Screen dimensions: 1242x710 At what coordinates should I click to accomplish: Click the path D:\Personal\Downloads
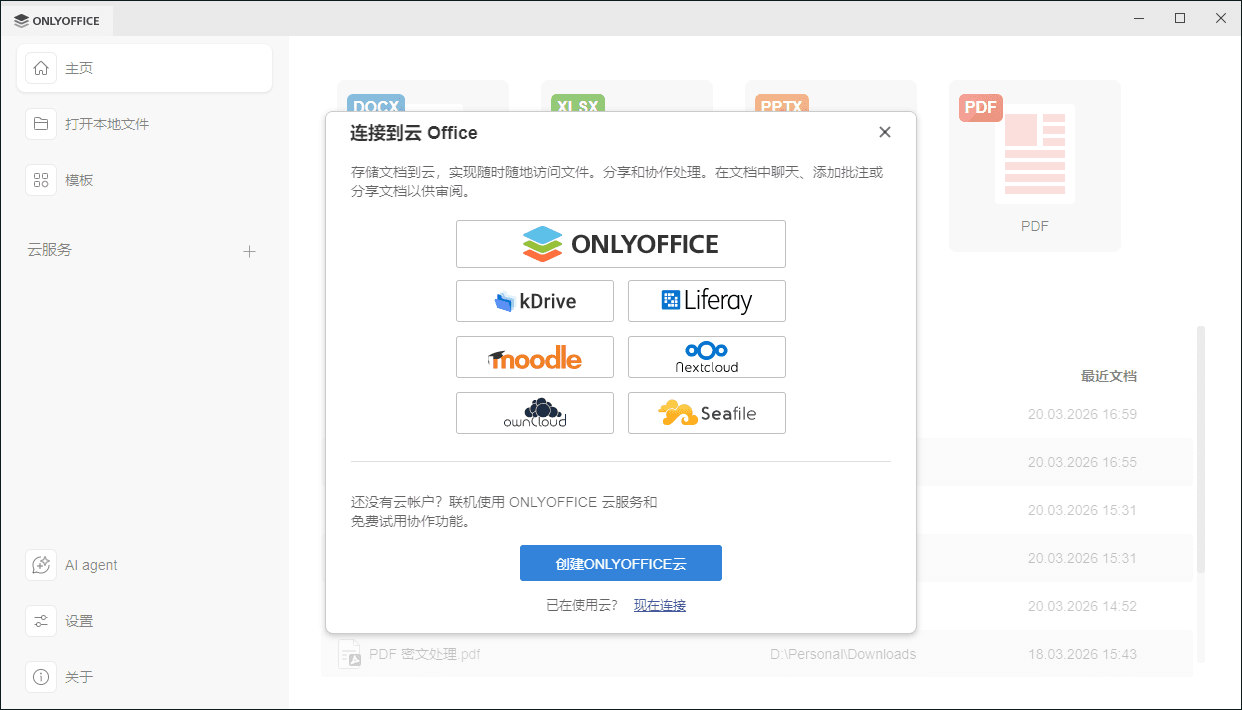coord(843,654)
